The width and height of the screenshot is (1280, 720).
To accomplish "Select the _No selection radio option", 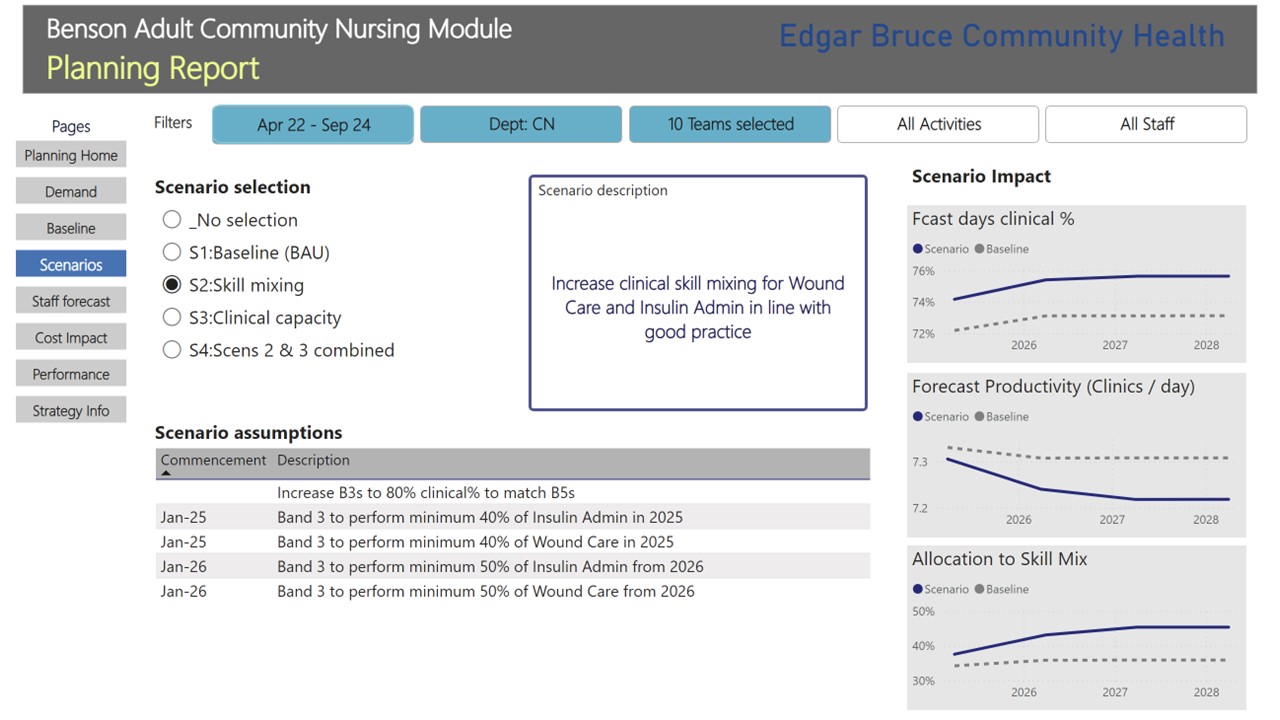I will [x=172, y=220].
